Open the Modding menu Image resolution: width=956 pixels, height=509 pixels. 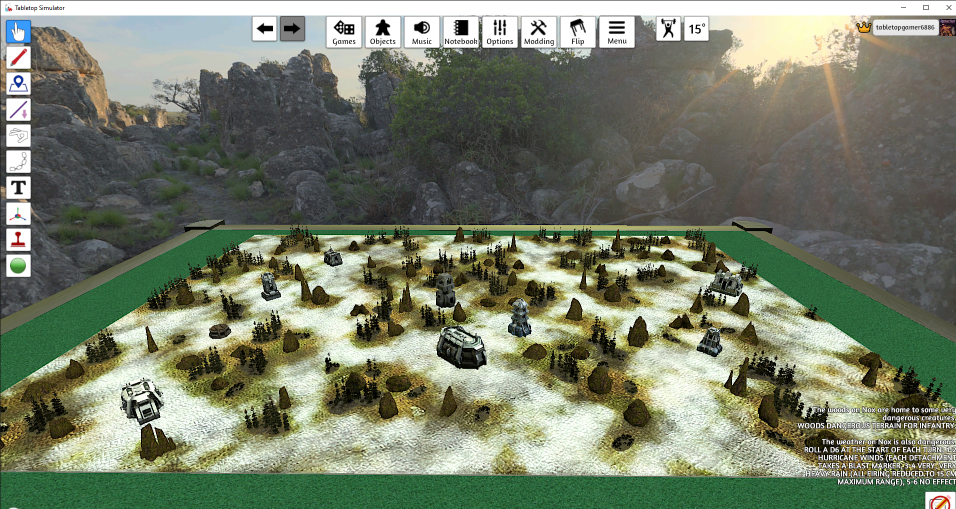point(539,32)
